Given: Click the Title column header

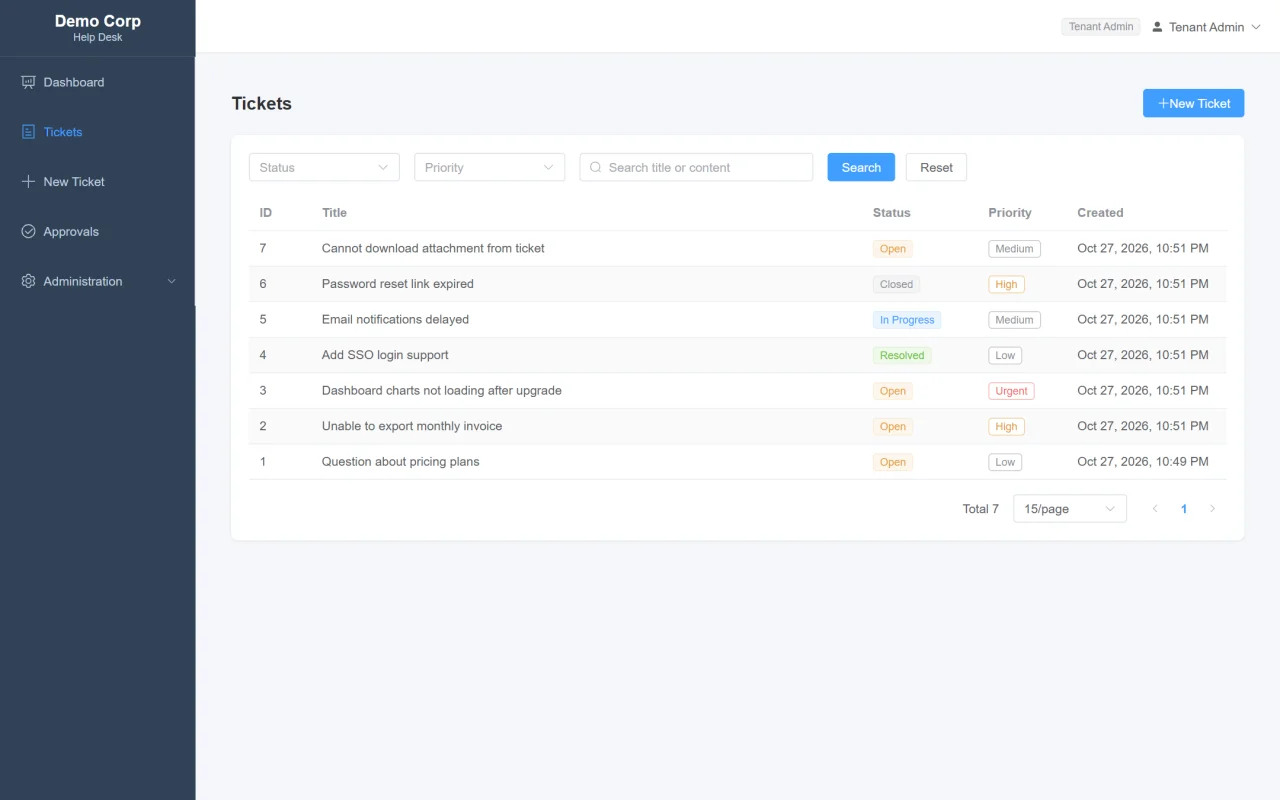Looking at the screenshot, I should (334, 213).
